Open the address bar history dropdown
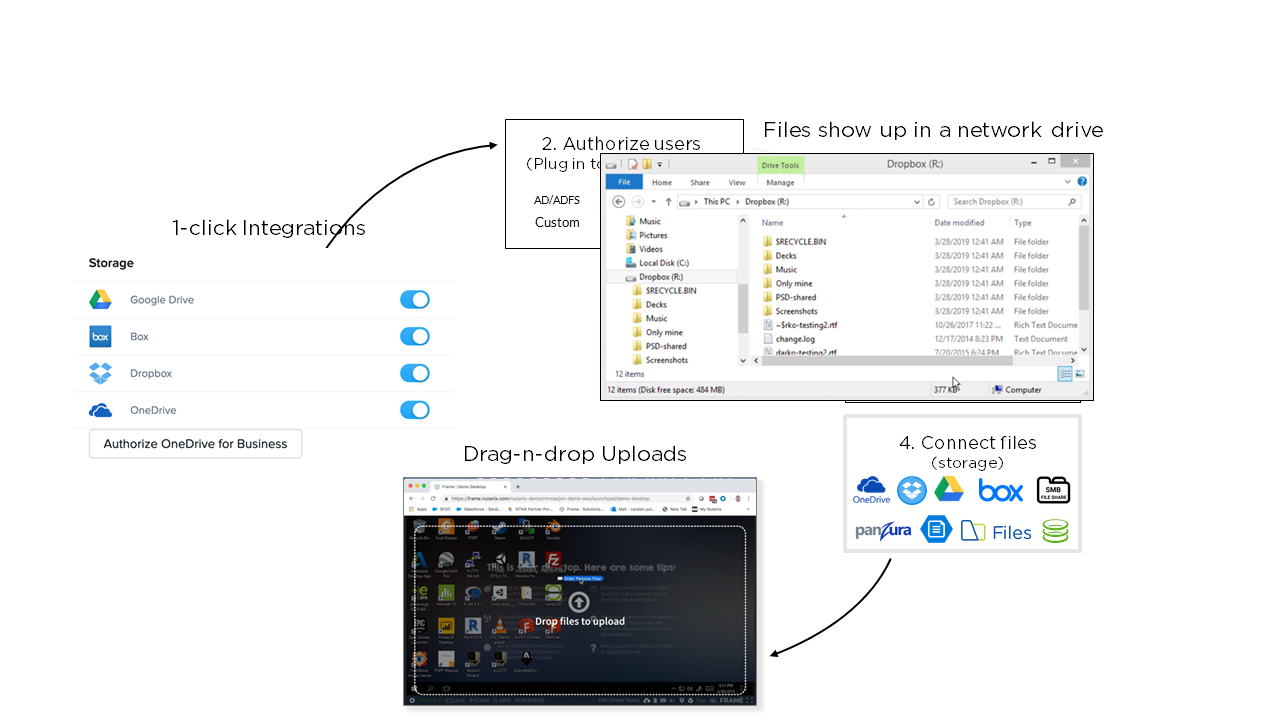The width and height of the screenshot is (1280, 720). click(x=917, y=202)
